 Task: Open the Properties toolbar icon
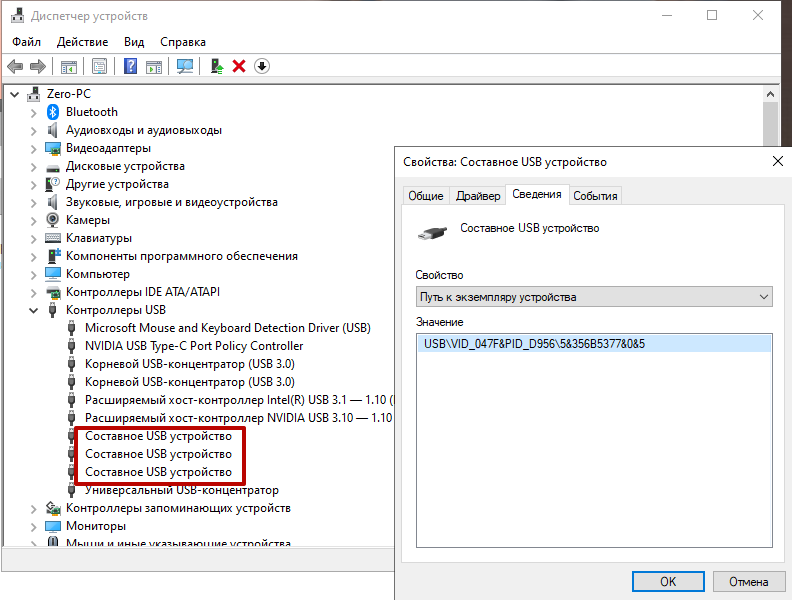(x=100, y=66)
